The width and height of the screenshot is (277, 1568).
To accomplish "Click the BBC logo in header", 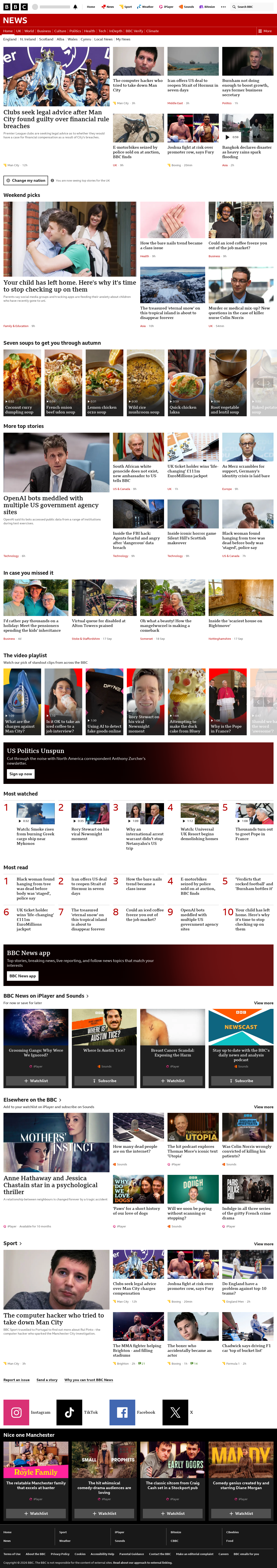I will (15, 7).
